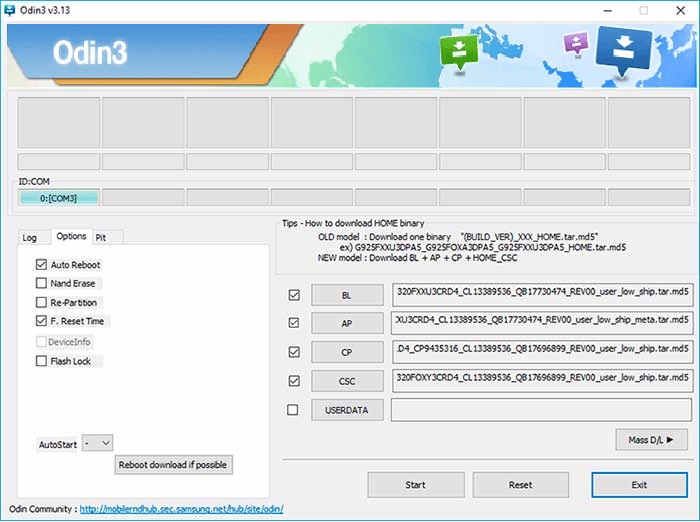
Task: Enable the Re-Partition checkbox
Action: [x=41, y=302]
